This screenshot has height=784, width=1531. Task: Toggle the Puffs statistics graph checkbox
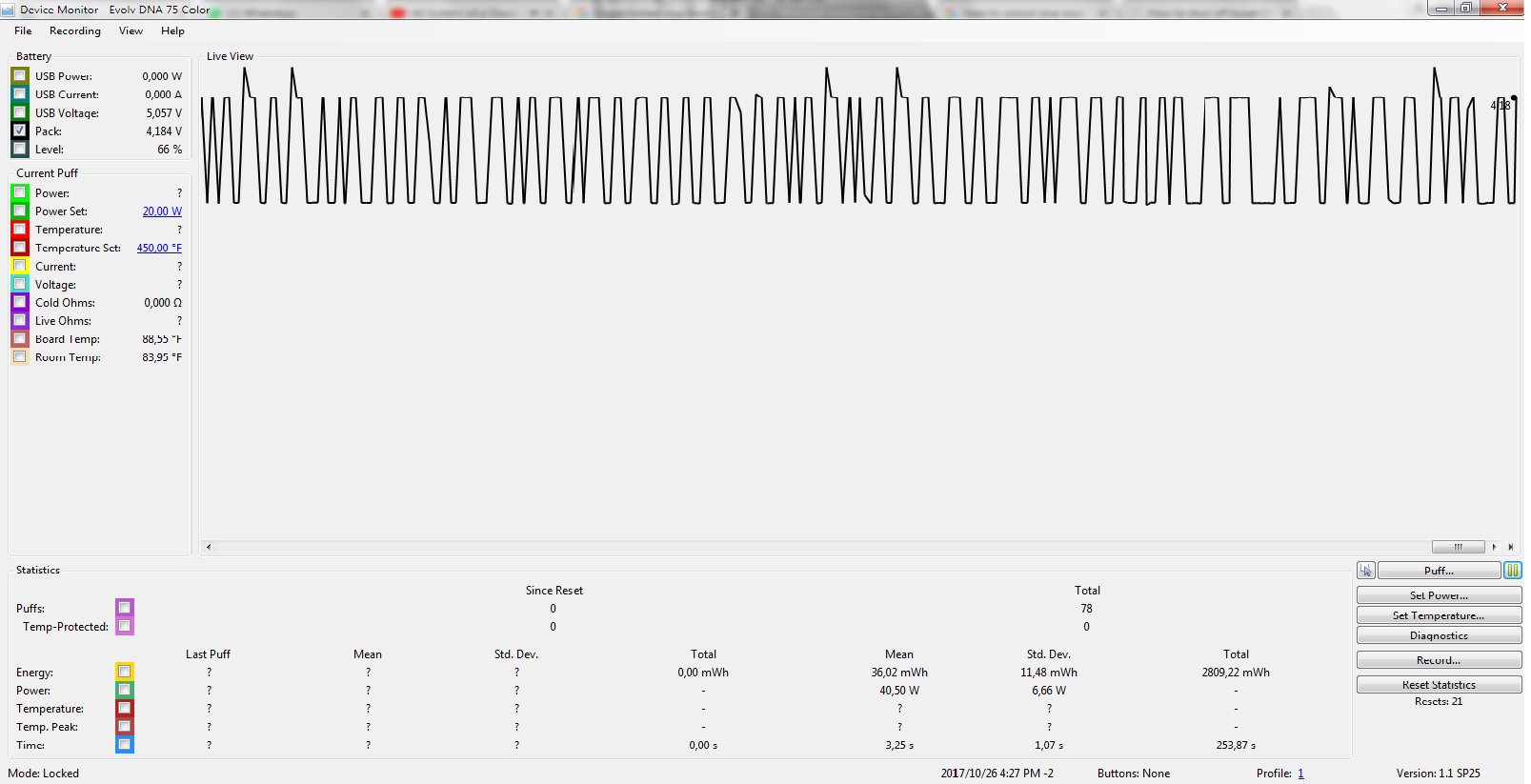tap(125, 608)
